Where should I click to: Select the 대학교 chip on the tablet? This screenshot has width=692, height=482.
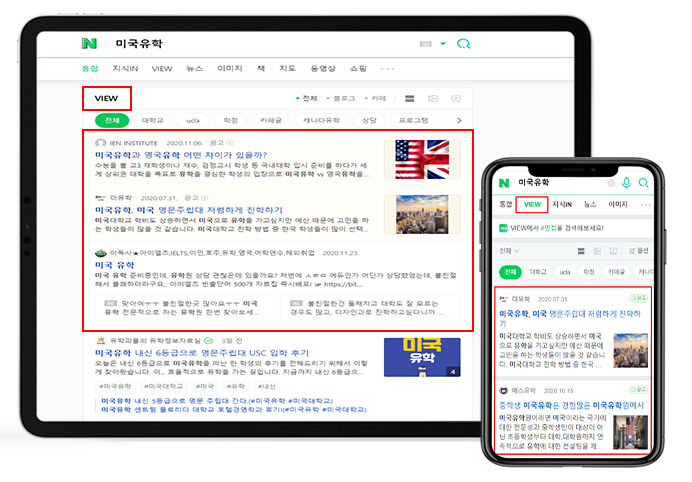point(152,120)
